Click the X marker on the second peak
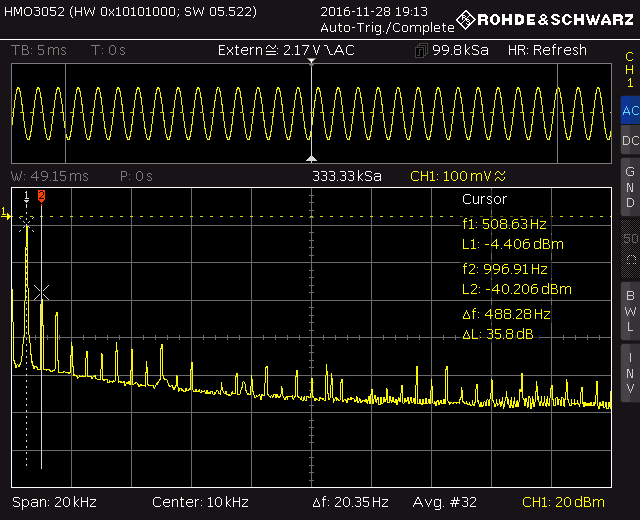640x520 pixels. [41, 293]
